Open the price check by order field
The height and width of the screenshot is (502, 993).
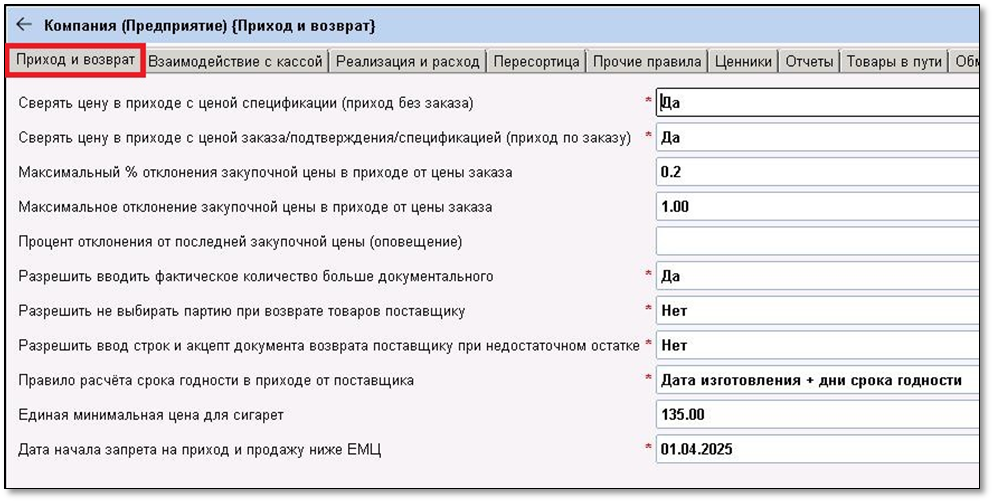click(x=816, y=138)
